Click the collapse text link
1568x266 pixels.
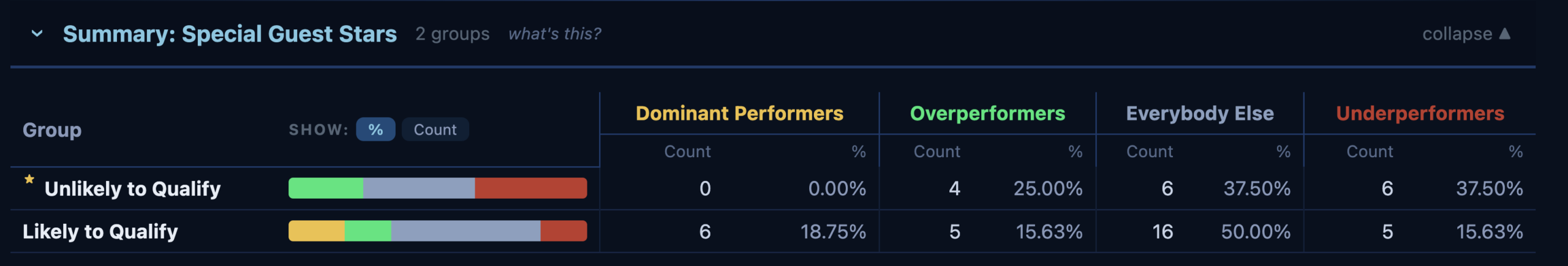(1457, 34)
